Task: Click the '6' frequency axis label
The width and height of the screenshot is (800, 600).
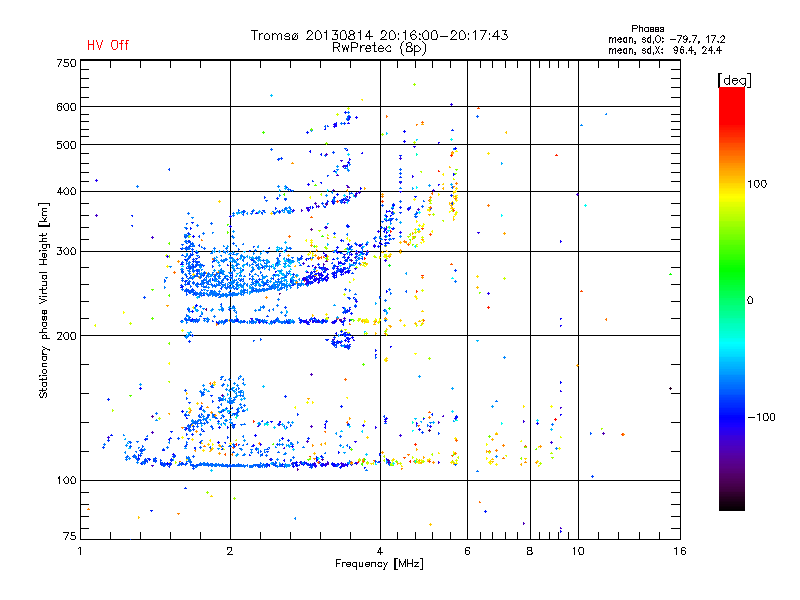Action: click(467, 551)
